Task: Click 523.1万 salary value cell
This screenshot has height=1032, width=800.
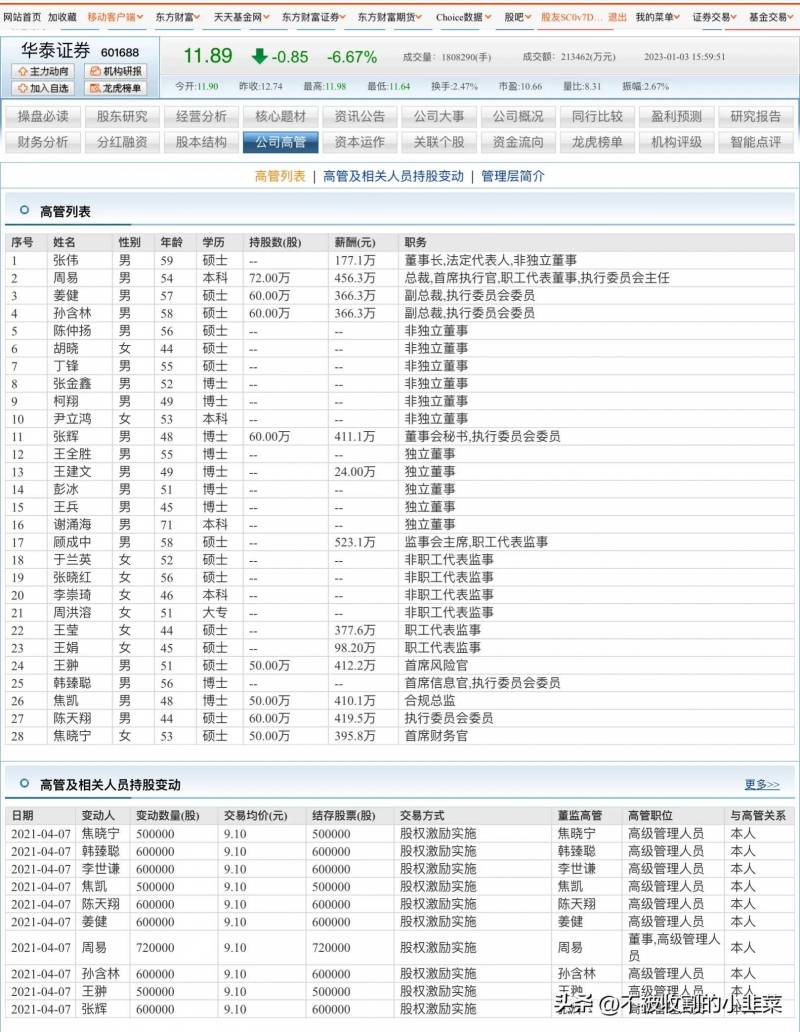Action: (355, 542)
